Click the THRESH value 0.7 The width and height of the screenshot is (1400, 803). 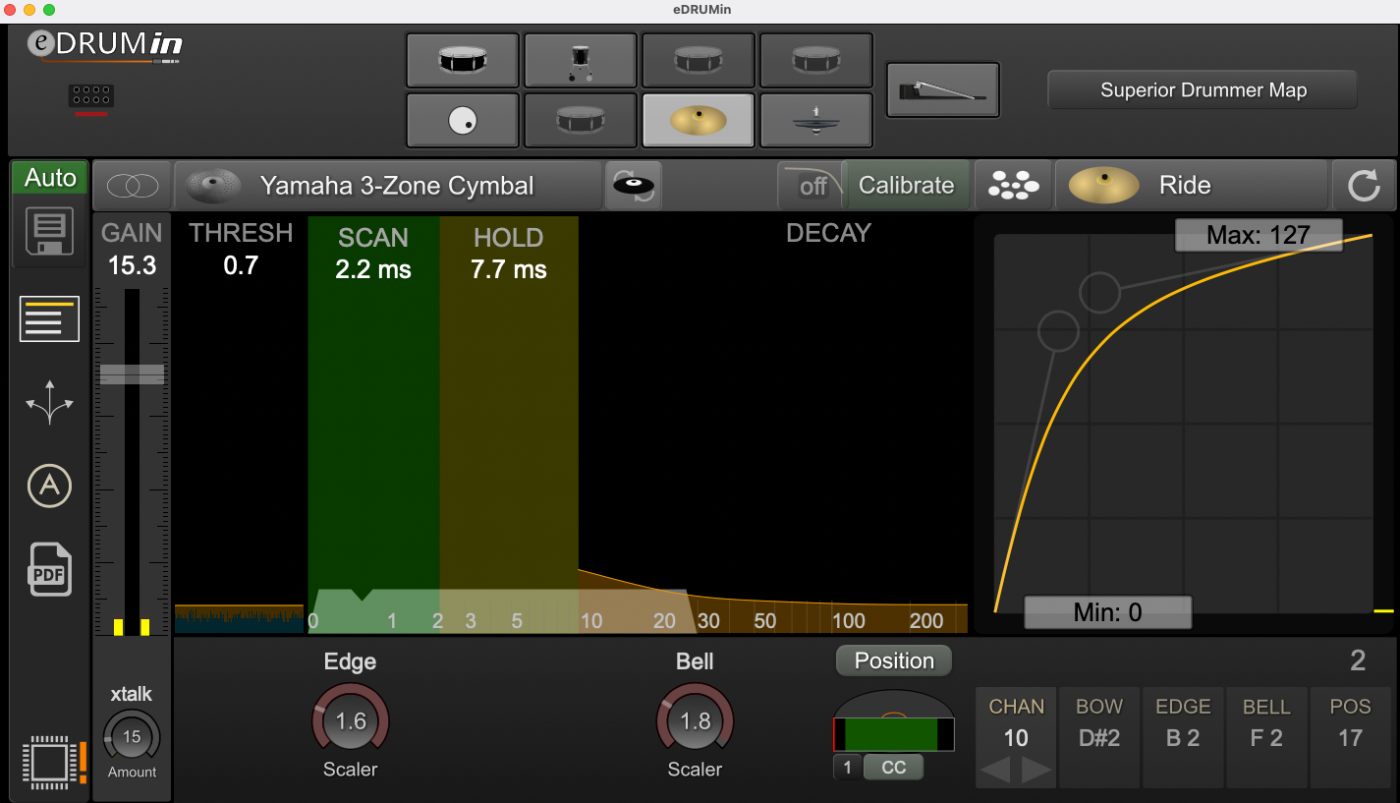(x=241, y=265)
